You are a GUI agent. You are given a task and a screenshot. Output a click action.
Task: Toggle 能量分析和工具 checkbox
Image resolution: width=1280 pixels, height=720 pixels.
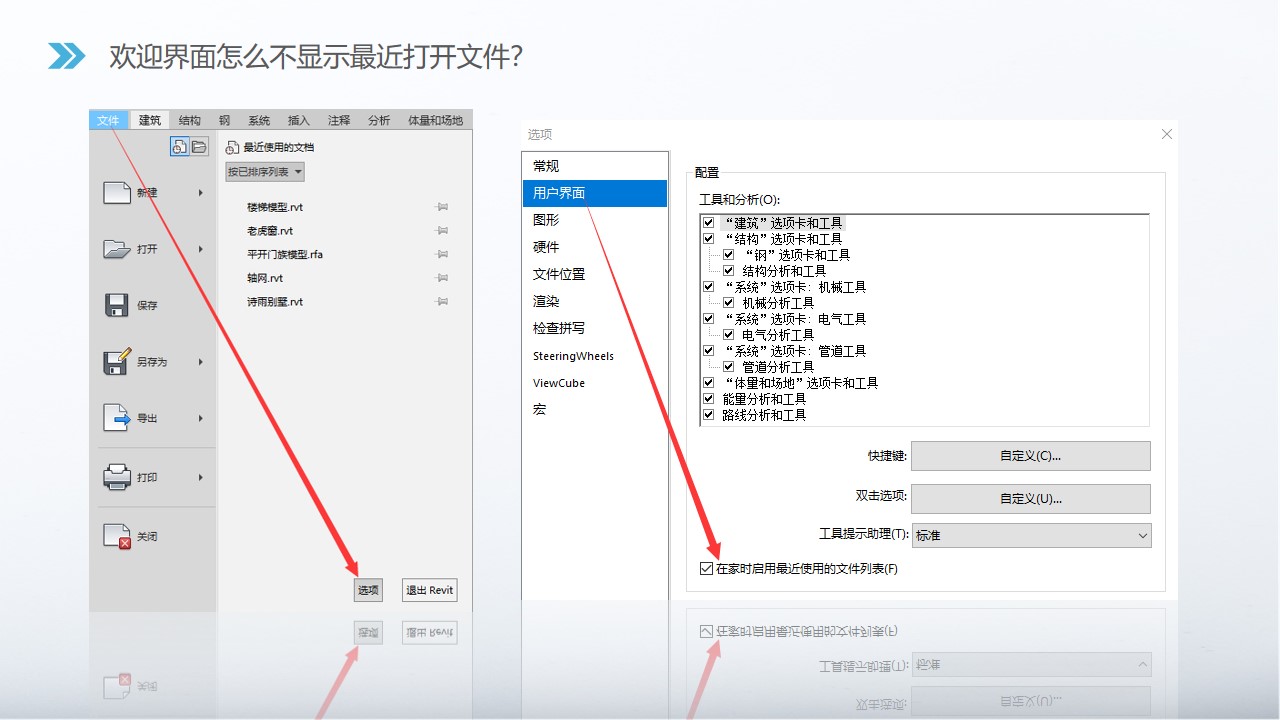(x=709, y=399)
